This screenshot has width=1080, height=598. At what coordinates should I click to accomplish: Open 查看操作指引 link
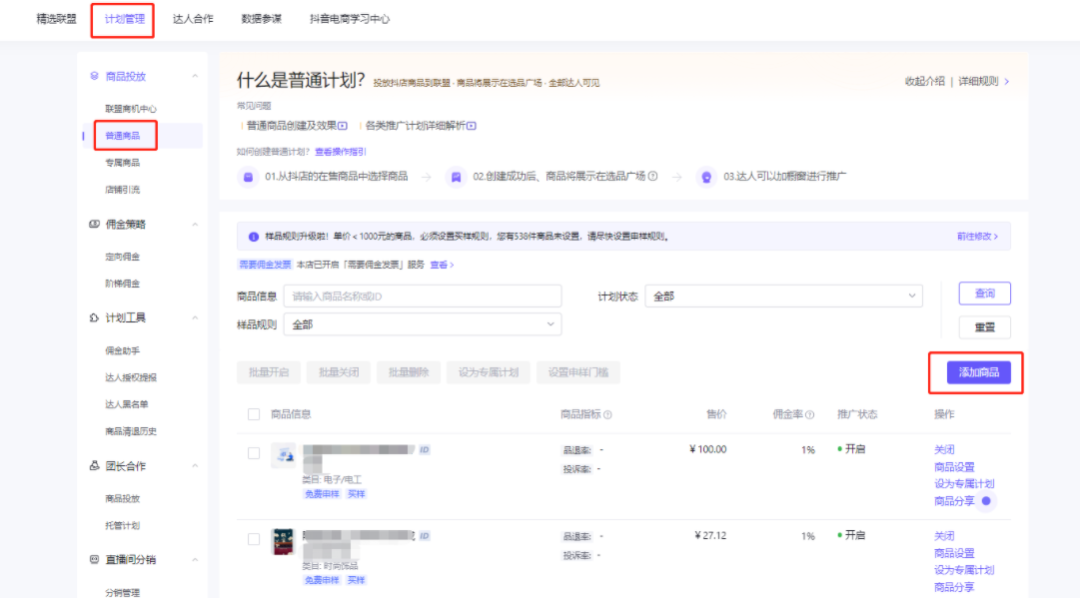tap(340, 152)
